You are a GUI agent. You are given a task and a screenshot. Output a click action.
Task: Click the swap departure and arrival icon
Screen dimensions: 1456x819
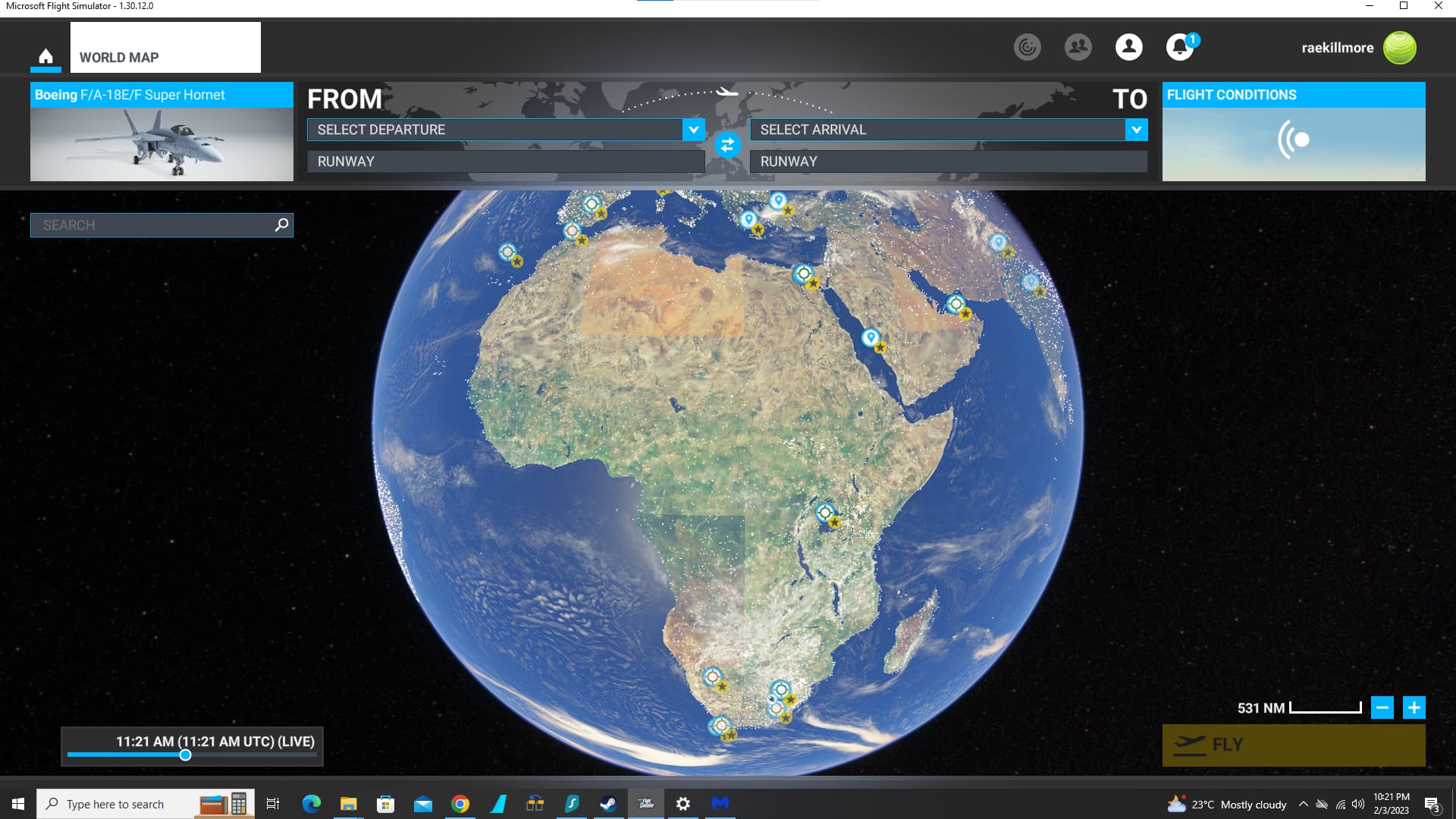(727, 145)
